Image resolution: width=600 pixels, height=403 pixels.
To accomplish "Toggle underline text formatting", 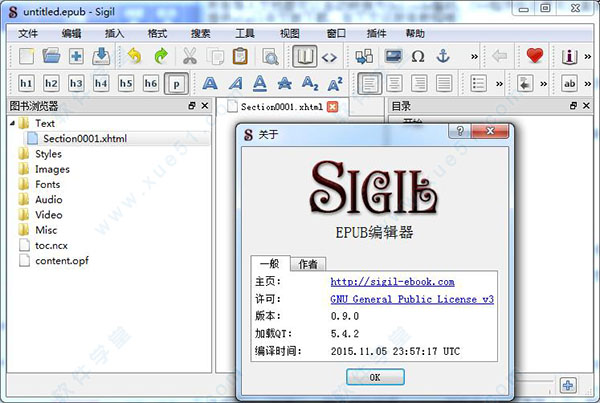I will click(x=260, y=83).
